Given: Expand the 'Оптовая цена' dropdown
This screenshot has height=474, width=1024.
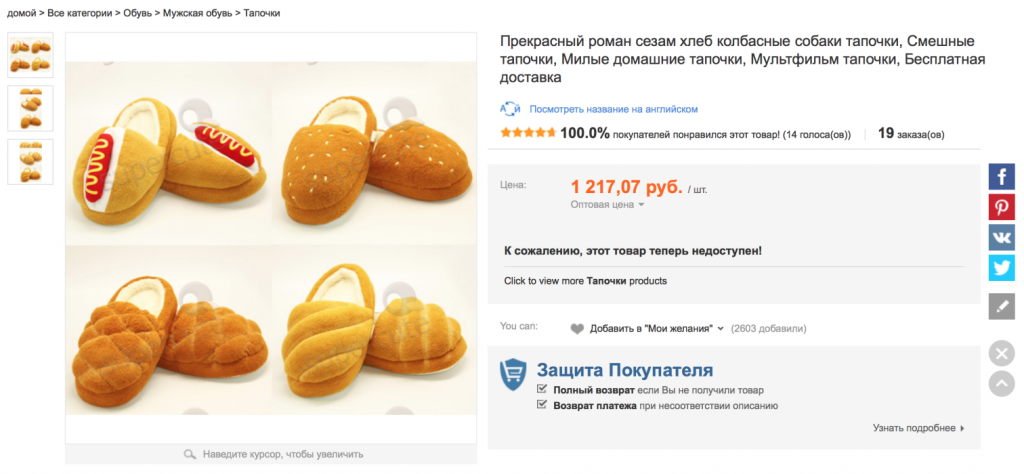Looking at the screenshot, I should point(641,205).
